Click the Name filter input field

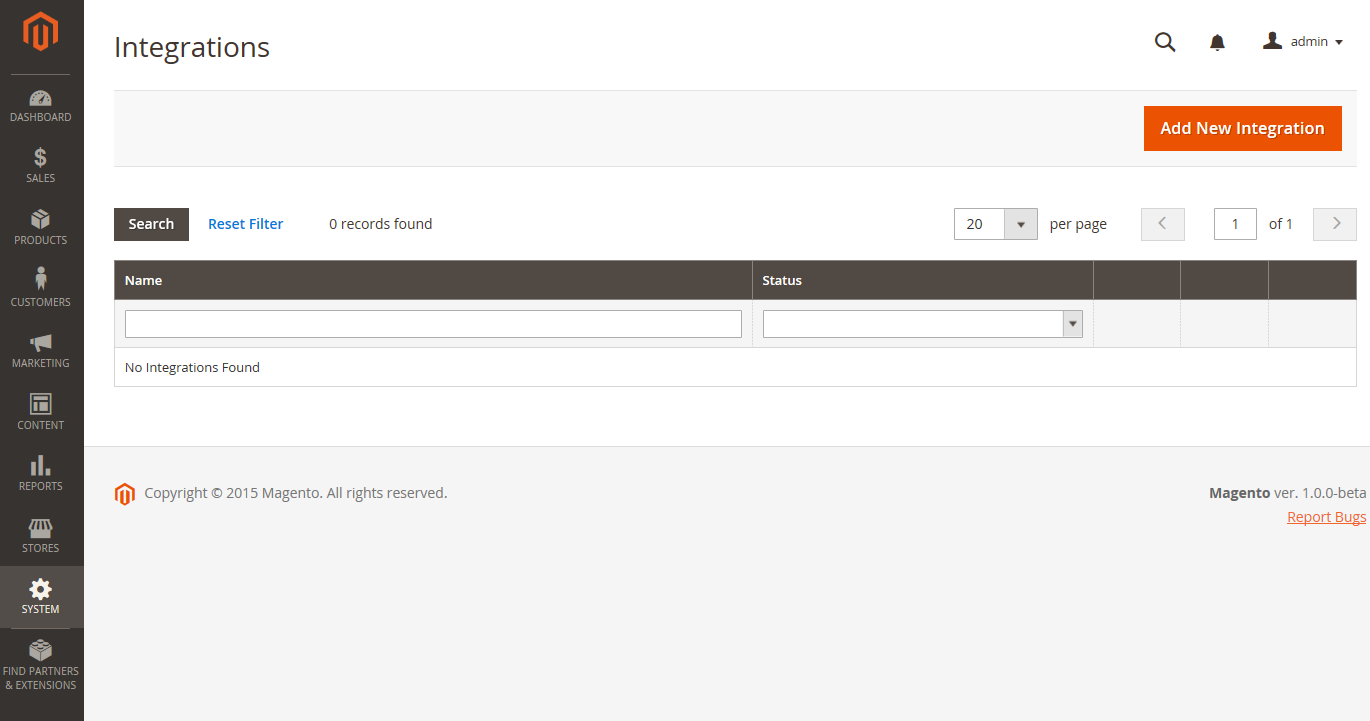pyautogui.click(x=433, y=324)
